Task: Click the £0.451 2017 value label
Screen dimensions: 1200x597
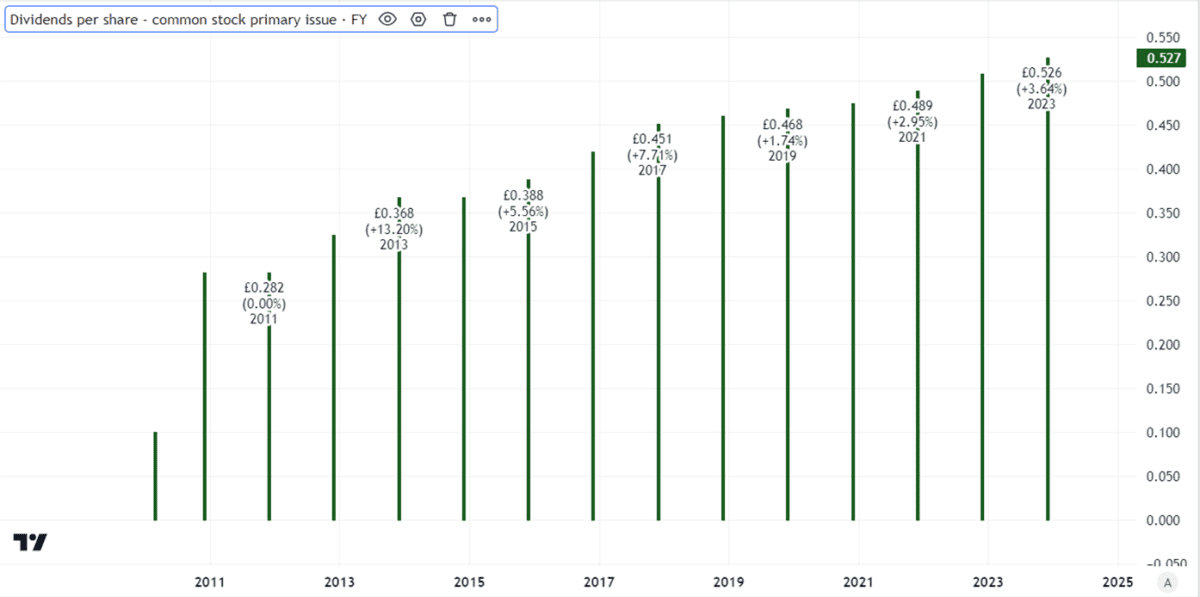Action: tap(652, 155)
